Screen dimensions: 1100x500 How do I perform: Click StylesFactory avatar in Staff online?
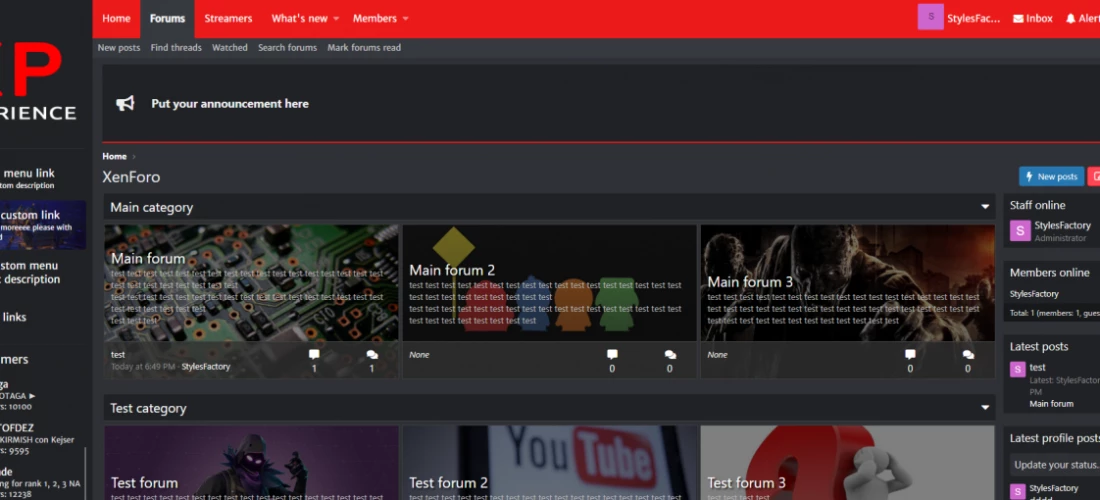1019,231
